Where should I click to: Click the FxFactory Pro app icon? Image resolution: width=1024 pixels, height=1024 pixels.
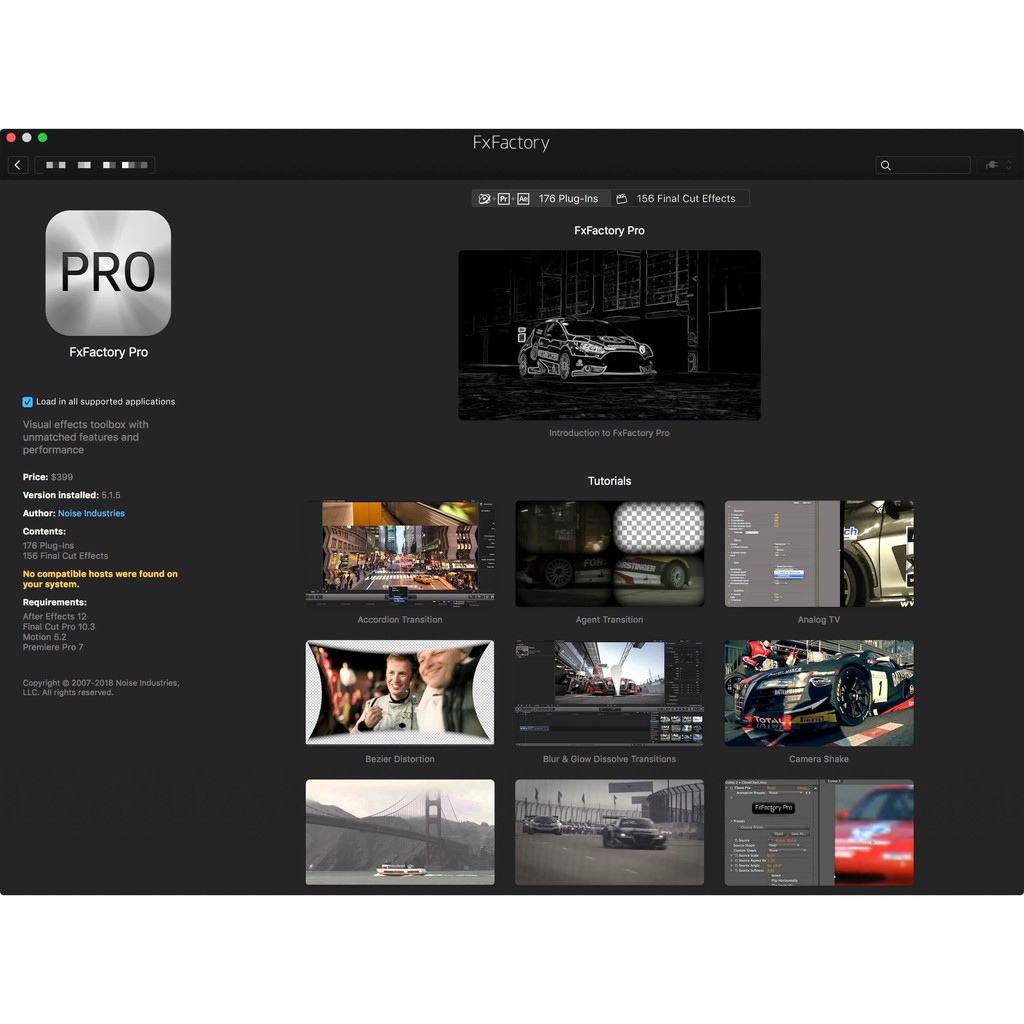108,273
